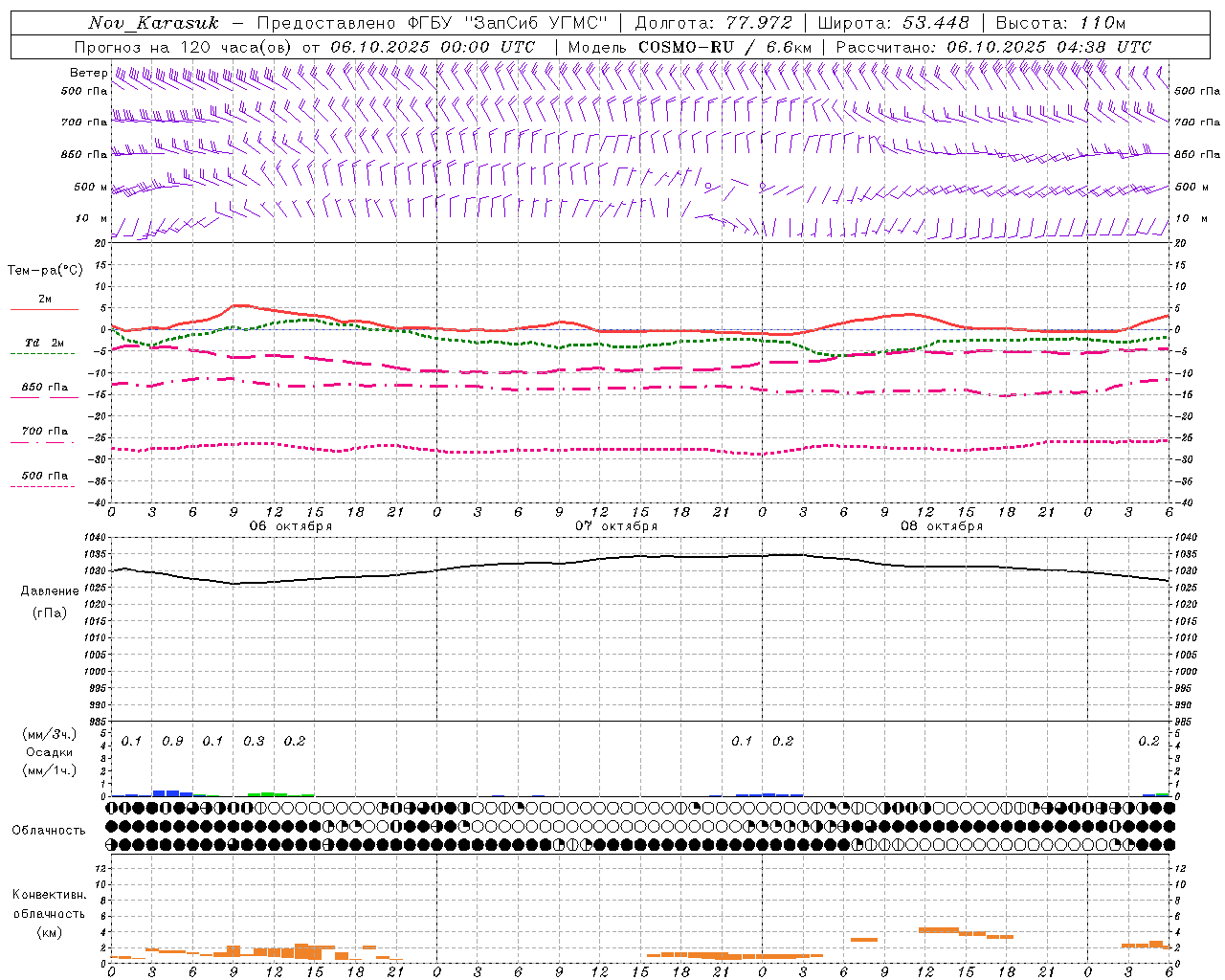Click the Осадки precipitation label
The height and width of the screenshot is (980, 1225).
point(49,752)
